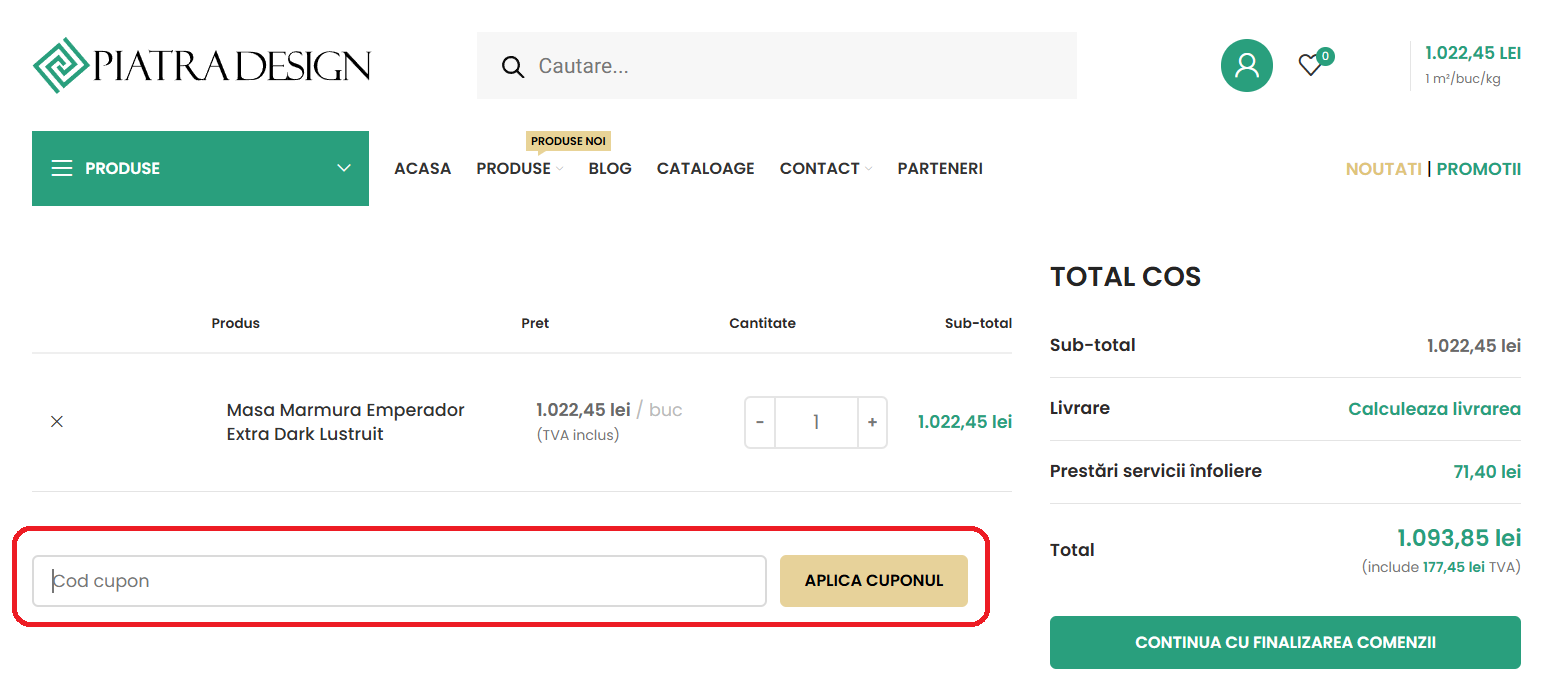Screen dimensions: 1567x691
Task: Remove Masa Marmura product with X icon
Action: 57,422
